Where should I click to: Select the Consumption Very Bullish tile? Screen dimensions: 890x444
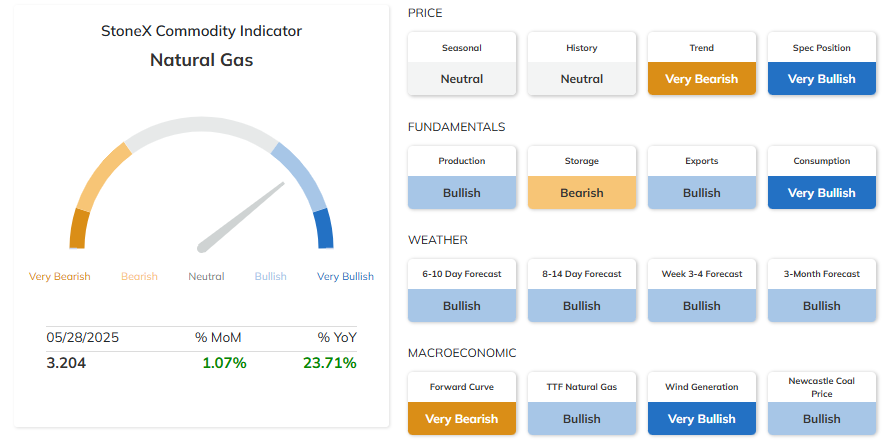[x=821, y=177]
